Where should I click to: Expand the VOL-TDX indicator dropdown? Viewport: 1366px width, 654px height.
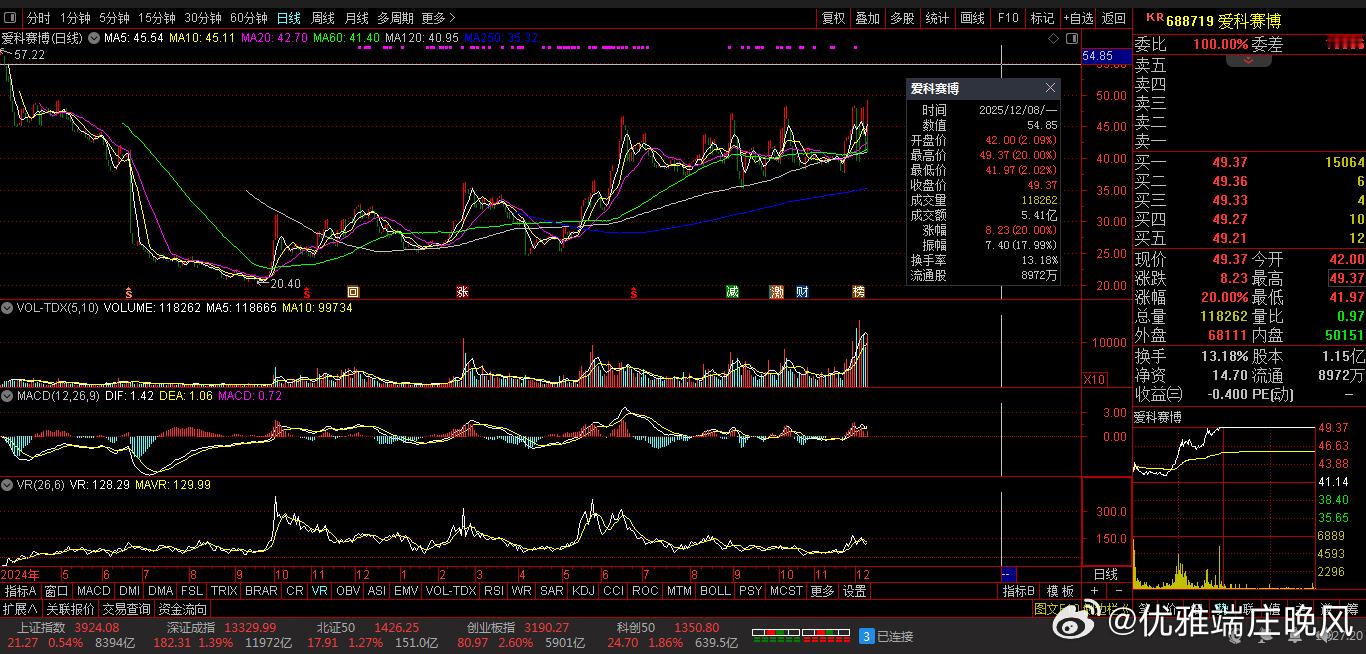pos(7,309)
